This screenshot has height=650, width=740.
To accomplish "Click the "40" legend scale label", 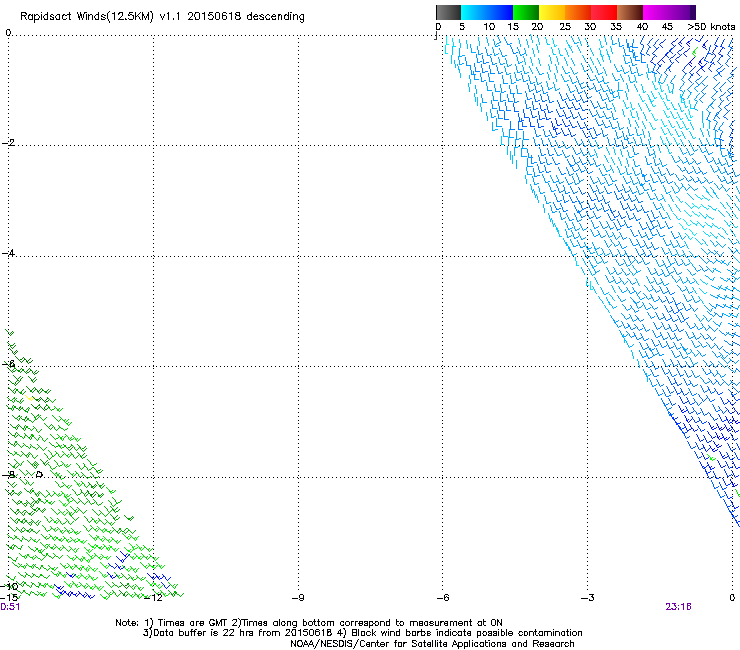I will 642,27.
